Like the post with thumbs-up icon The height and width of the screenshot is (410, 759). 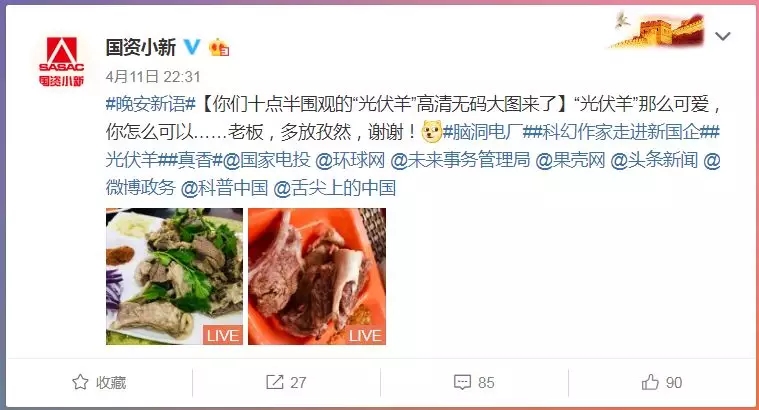pos(650,382)
